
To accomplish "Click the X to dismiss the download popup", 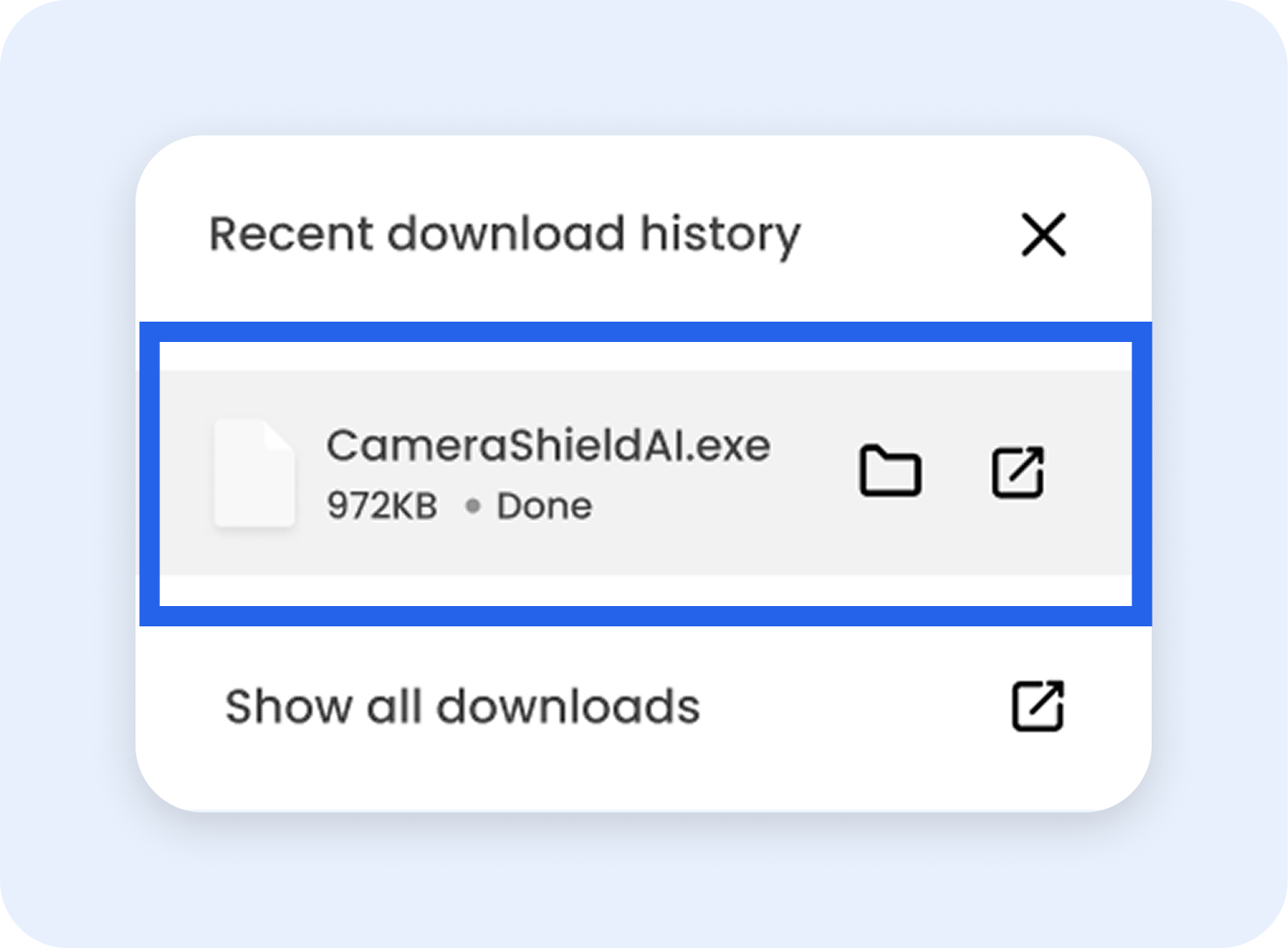I will (x=1043, y=235).
